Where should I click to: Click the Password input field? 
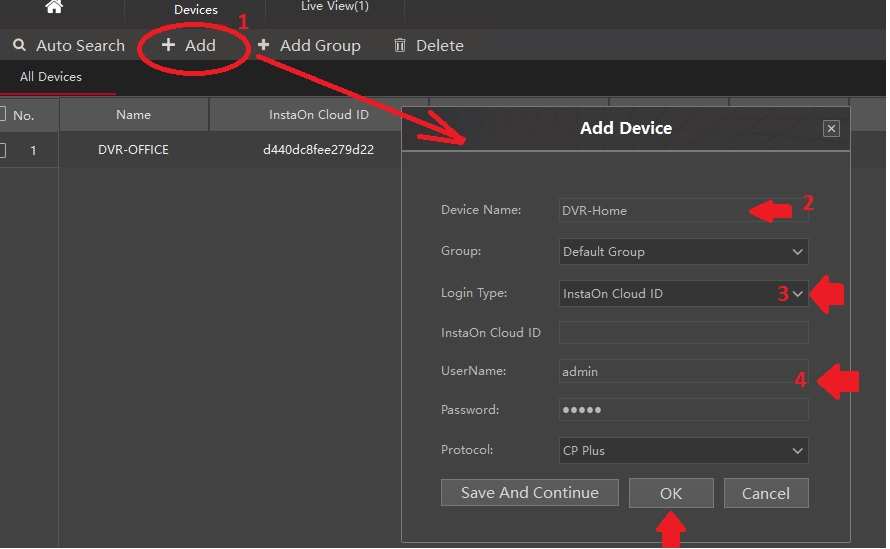(683, 410)
